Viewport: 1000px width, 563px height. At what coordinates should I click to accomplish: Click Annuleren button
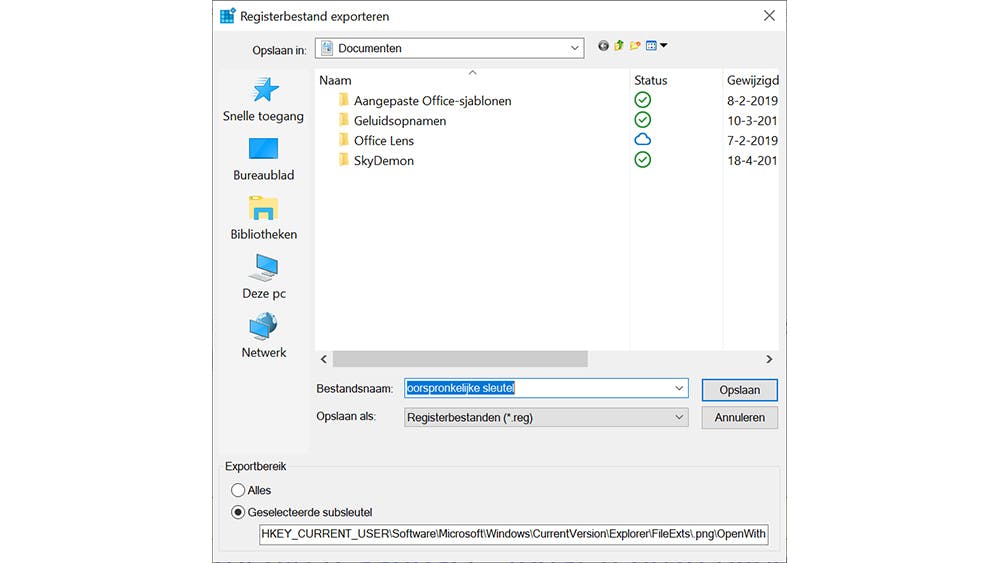point(739,418)
